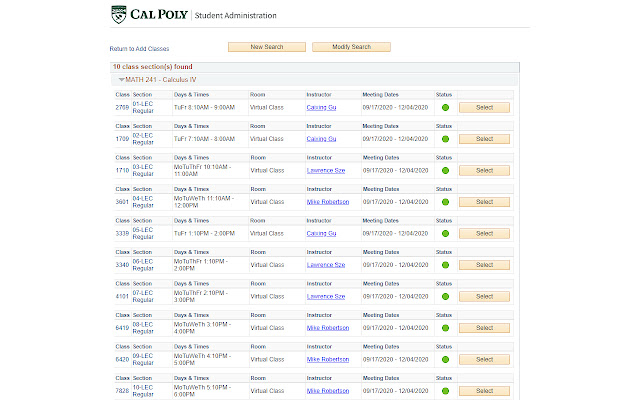Select class 4101 section 07-LEC
The height and width of the screenshot is (400, 640).
484,296
